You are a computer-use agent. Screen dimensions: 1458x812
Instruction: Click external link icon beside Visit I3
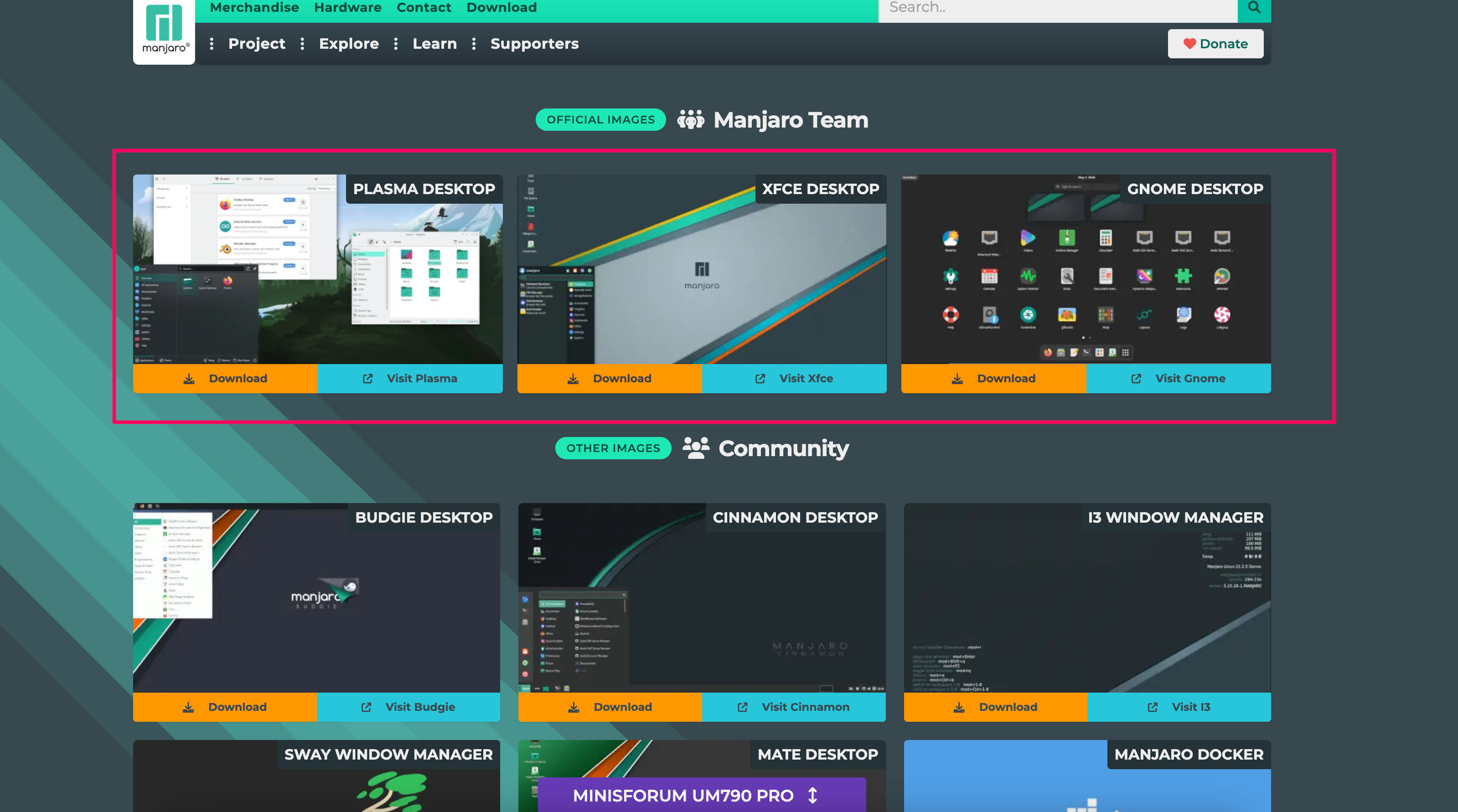coord(1153,707)
